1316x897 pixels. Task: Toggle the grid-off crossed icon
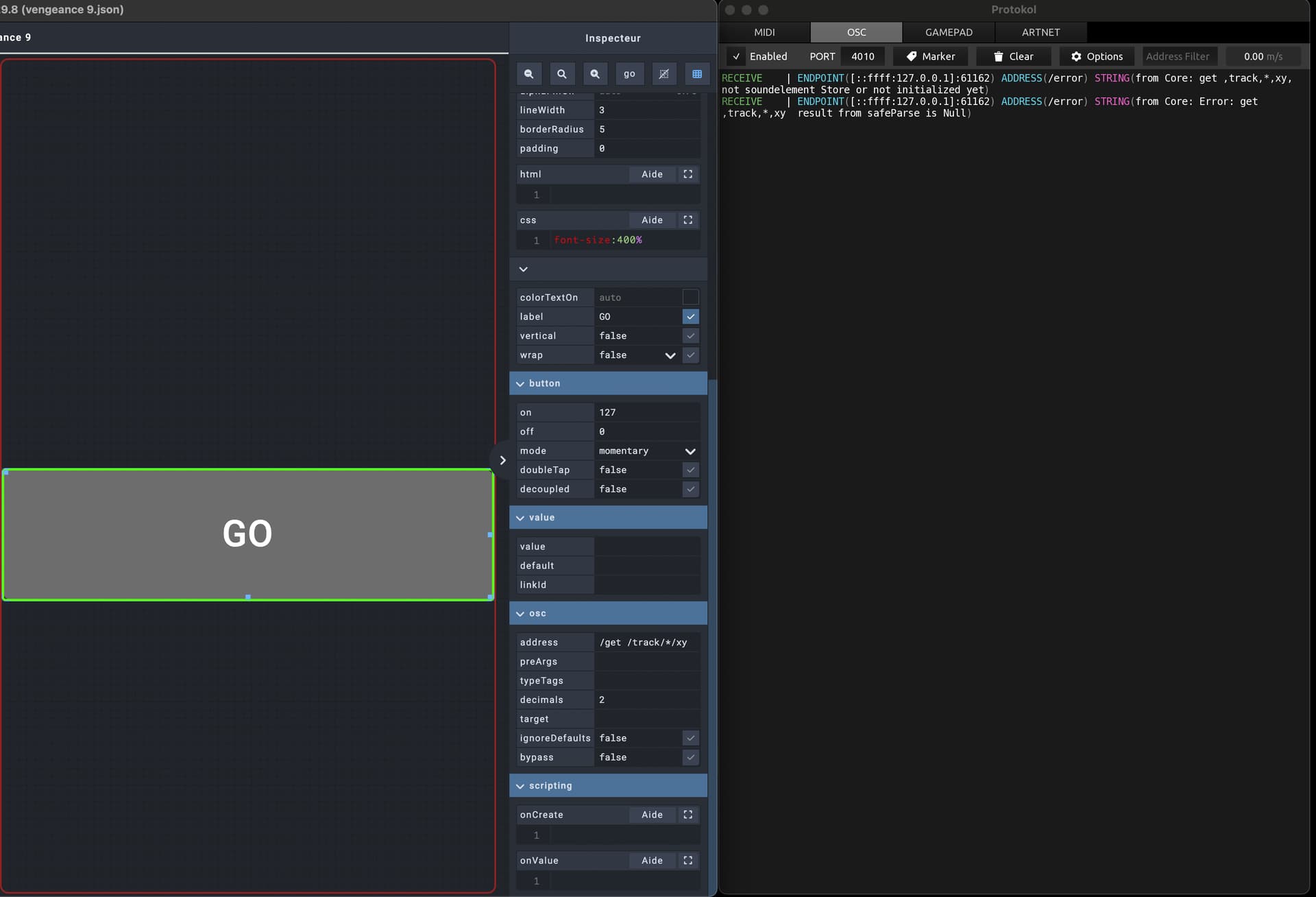663,74
